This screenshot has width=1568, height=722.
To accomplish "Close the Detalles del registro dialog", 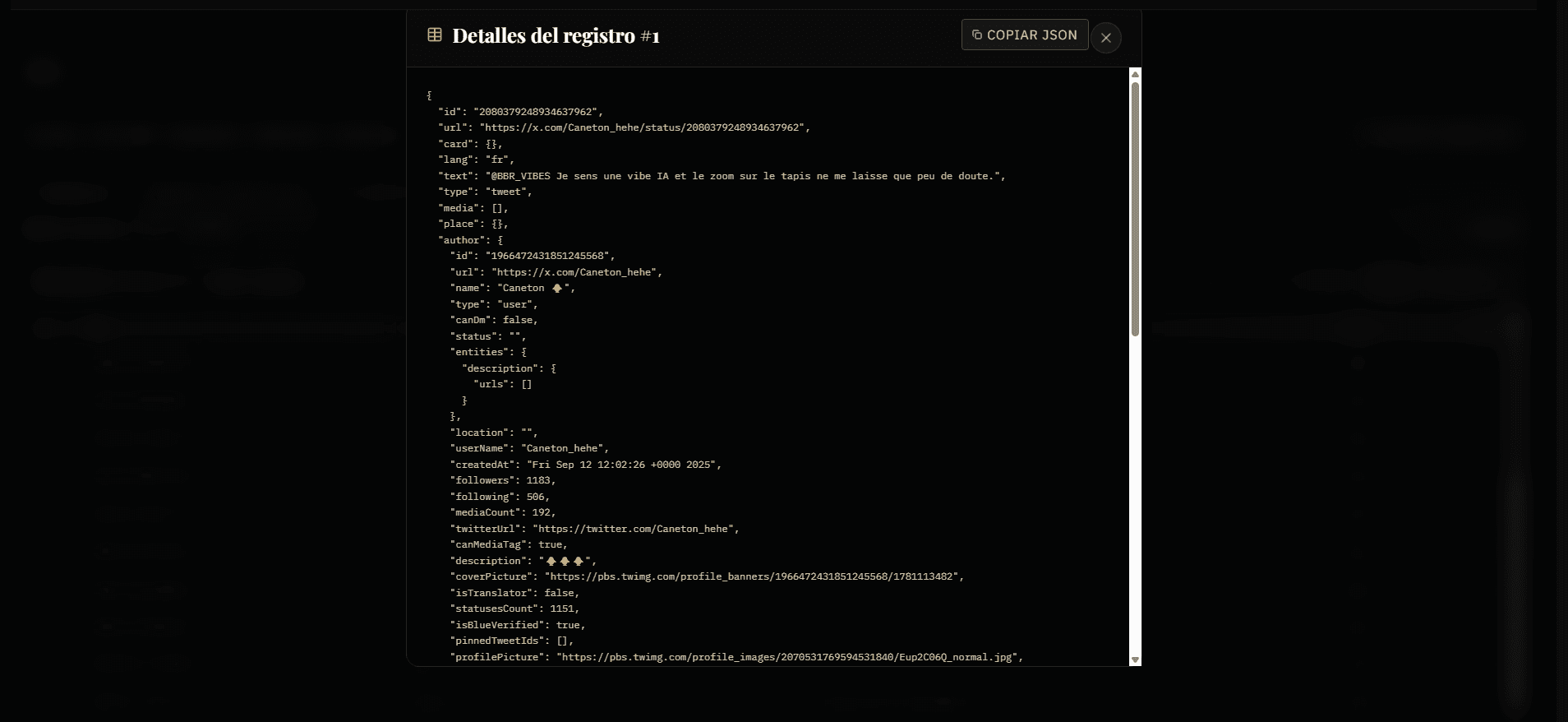I will pyautogui.click(x=1106, y=38).
